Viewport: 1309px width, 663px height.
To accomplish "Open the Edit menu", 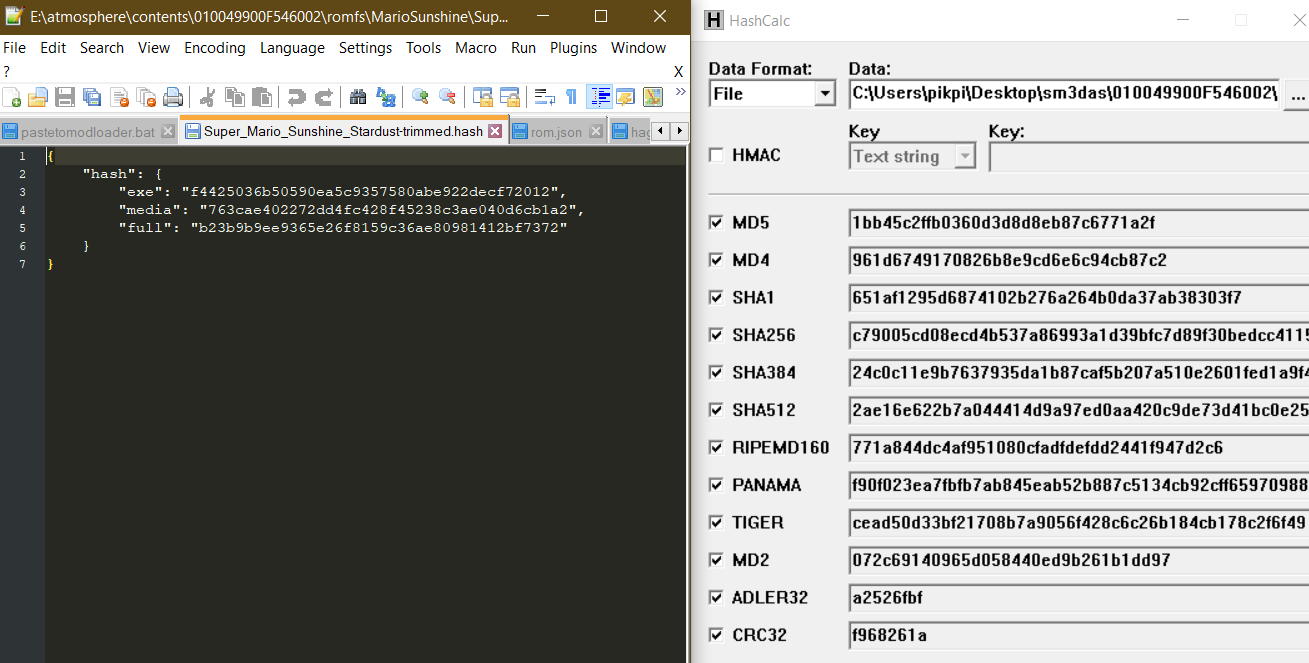I will tap(53, 48).
